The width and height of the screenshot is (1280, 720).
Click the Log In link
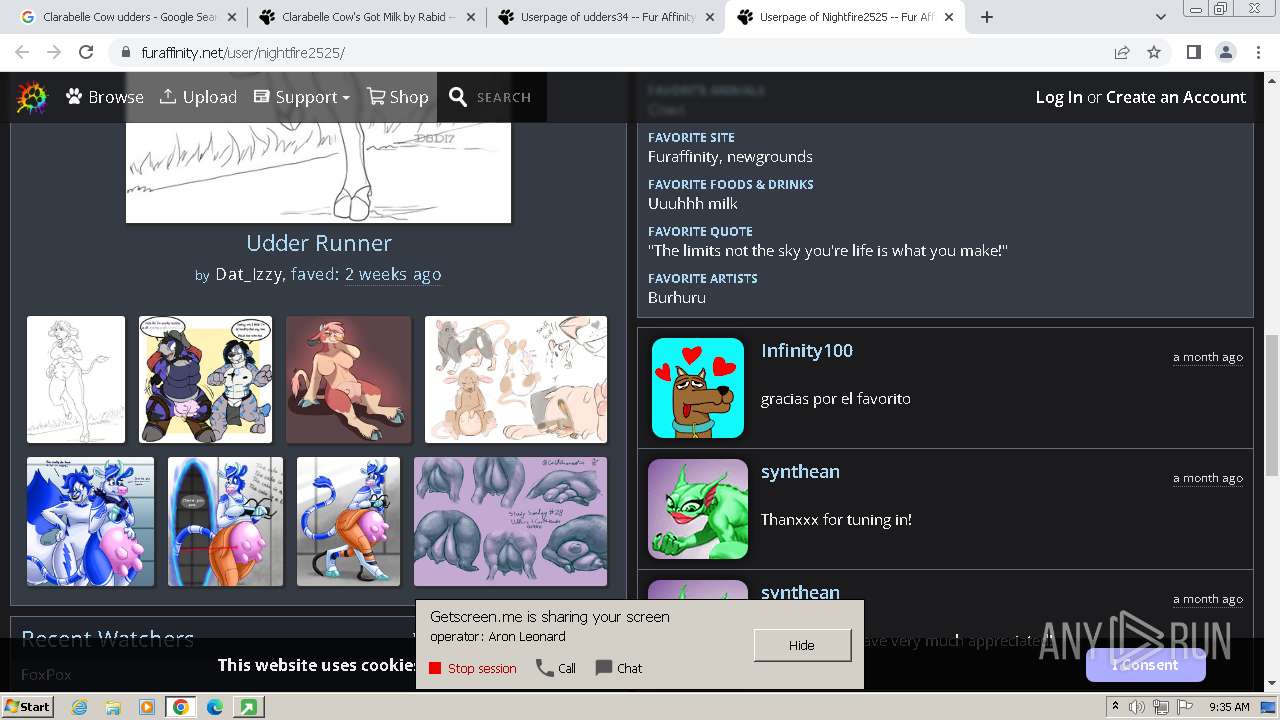(1059, 97)
